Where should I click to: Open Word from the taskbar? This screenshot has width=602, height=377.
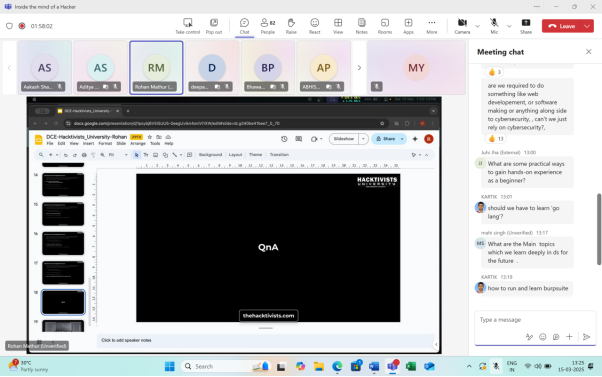(x=374, y=367)
